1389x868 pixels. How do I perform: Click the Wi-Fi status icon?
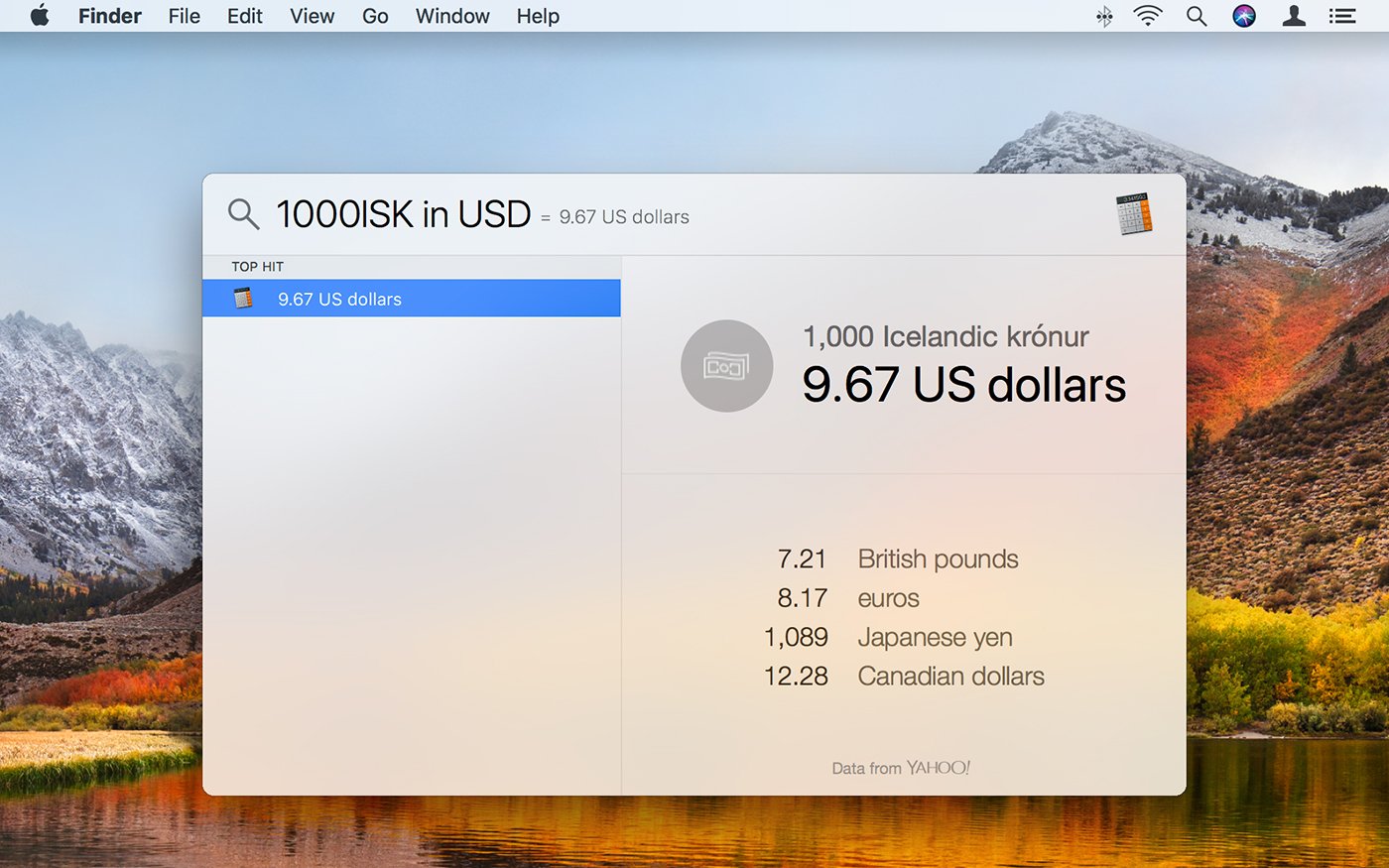coord(1147,16)
